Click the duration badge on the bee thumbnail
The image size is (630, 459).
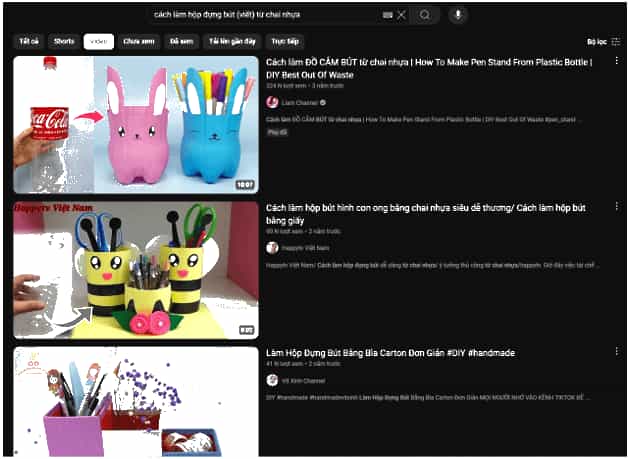247,330
